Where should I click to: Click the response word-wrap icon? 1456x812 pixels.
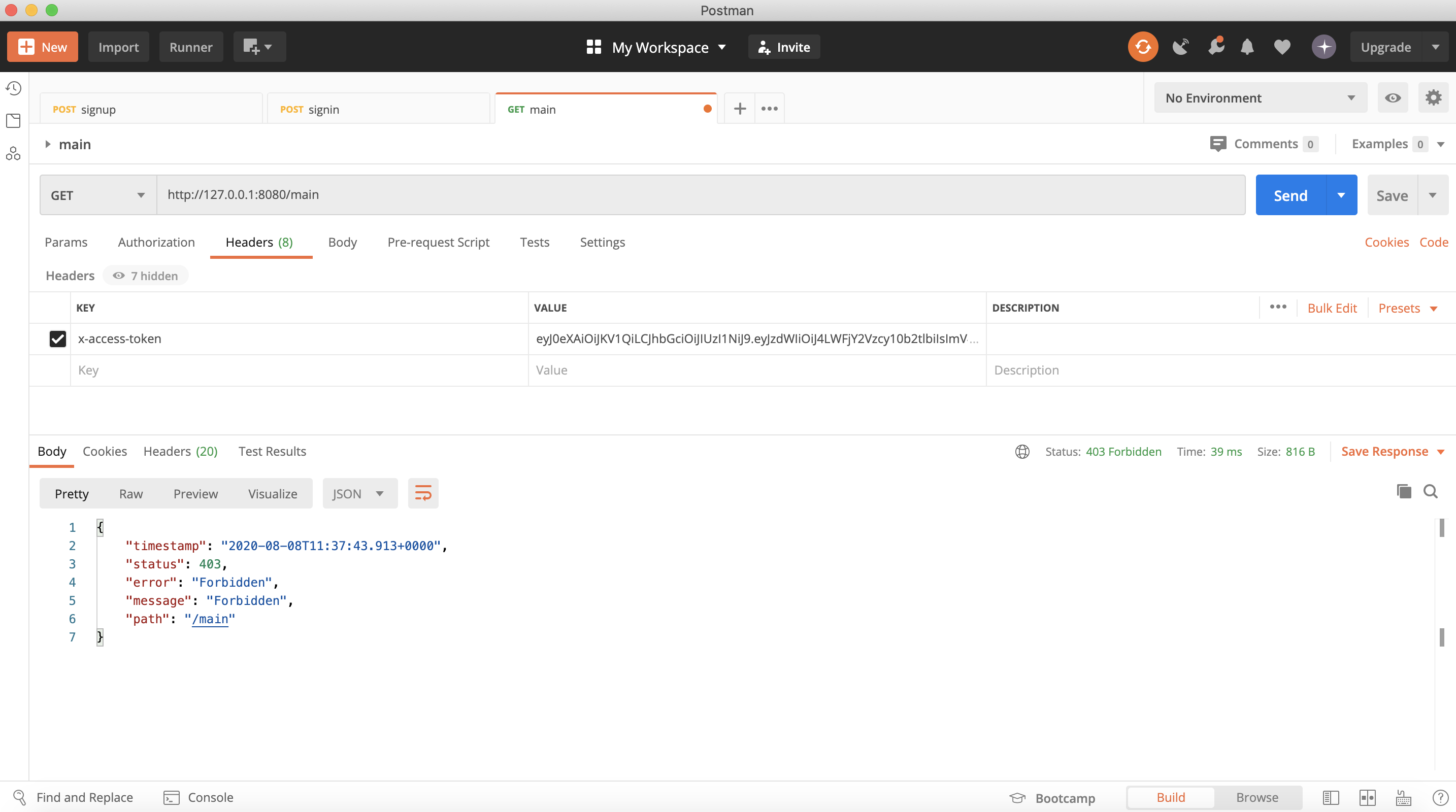tap(423, 493)
